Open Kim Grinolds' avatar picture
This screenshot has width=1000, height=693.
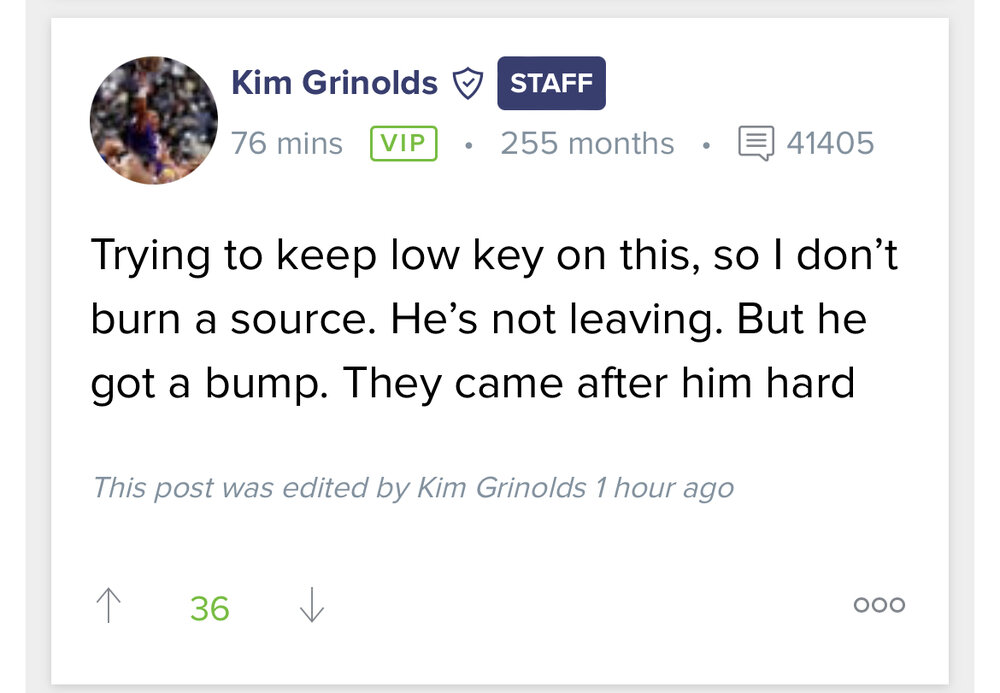[153, 120]
